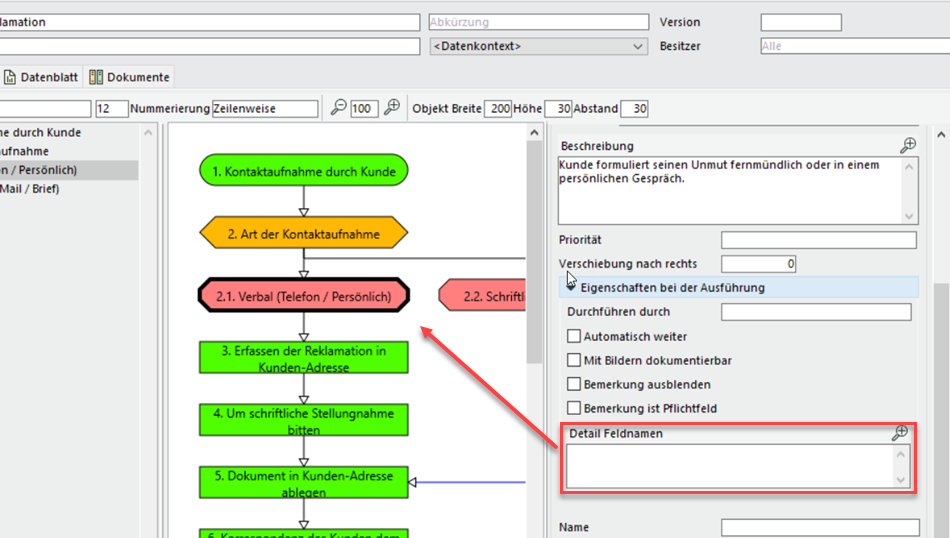This screenshot has height=538, width=950.
Task: Open the Beschreibung magnifier editor icon
Action: coord(907,146)
